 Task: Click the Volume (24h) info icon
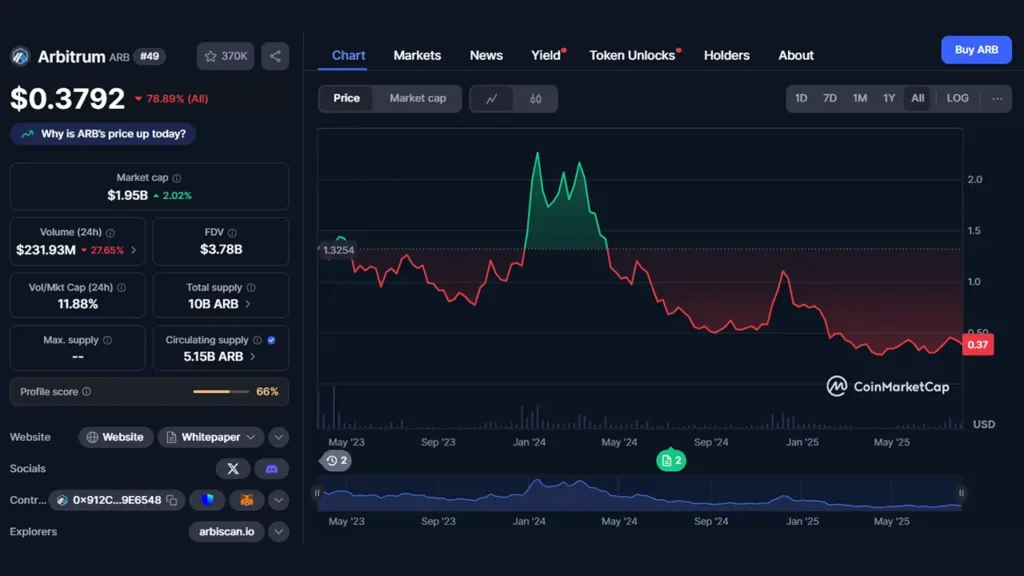click(110, 232)
